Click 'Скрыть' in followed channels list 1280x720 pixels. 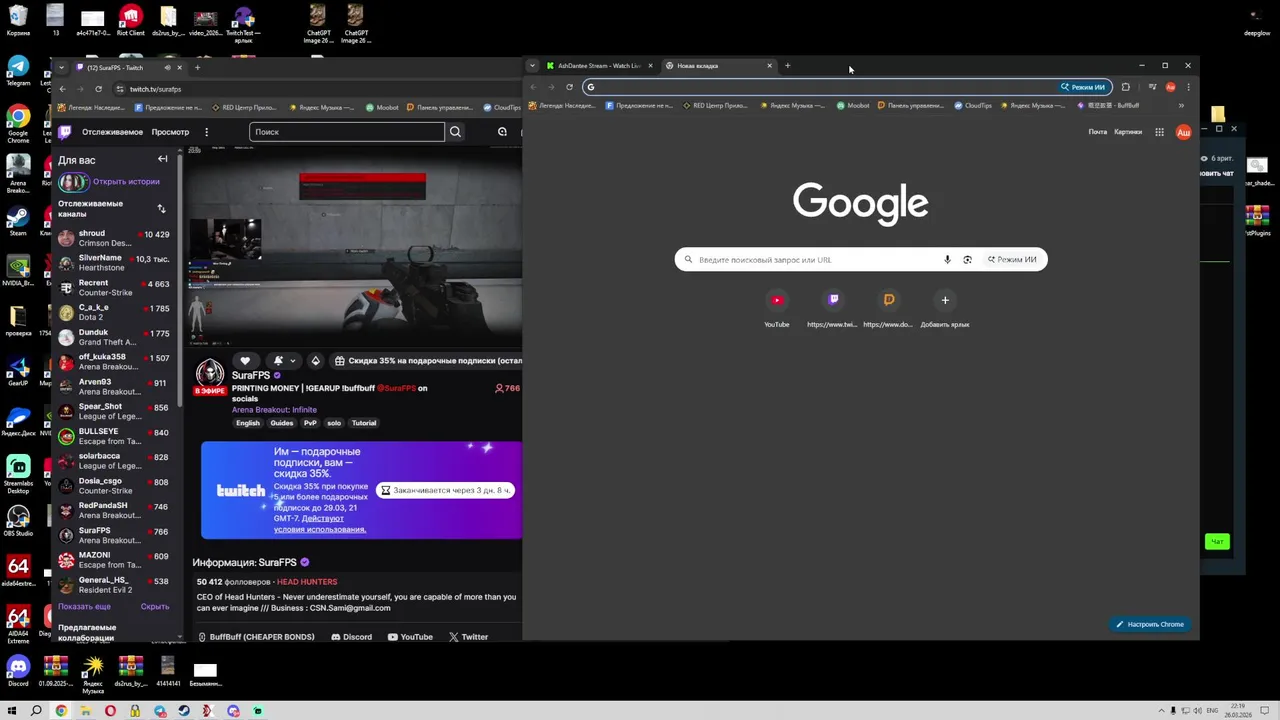(x=155, y=607)
